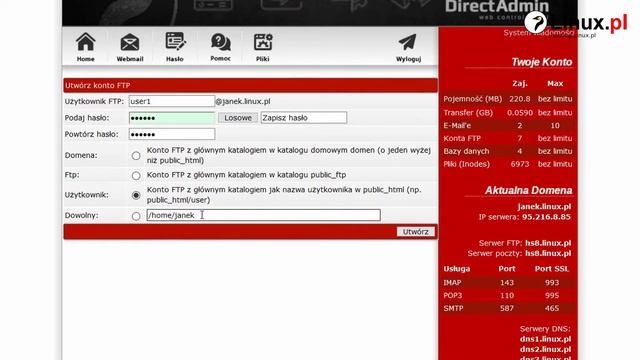Click the 220.8 capacity value

coord(520,99)
